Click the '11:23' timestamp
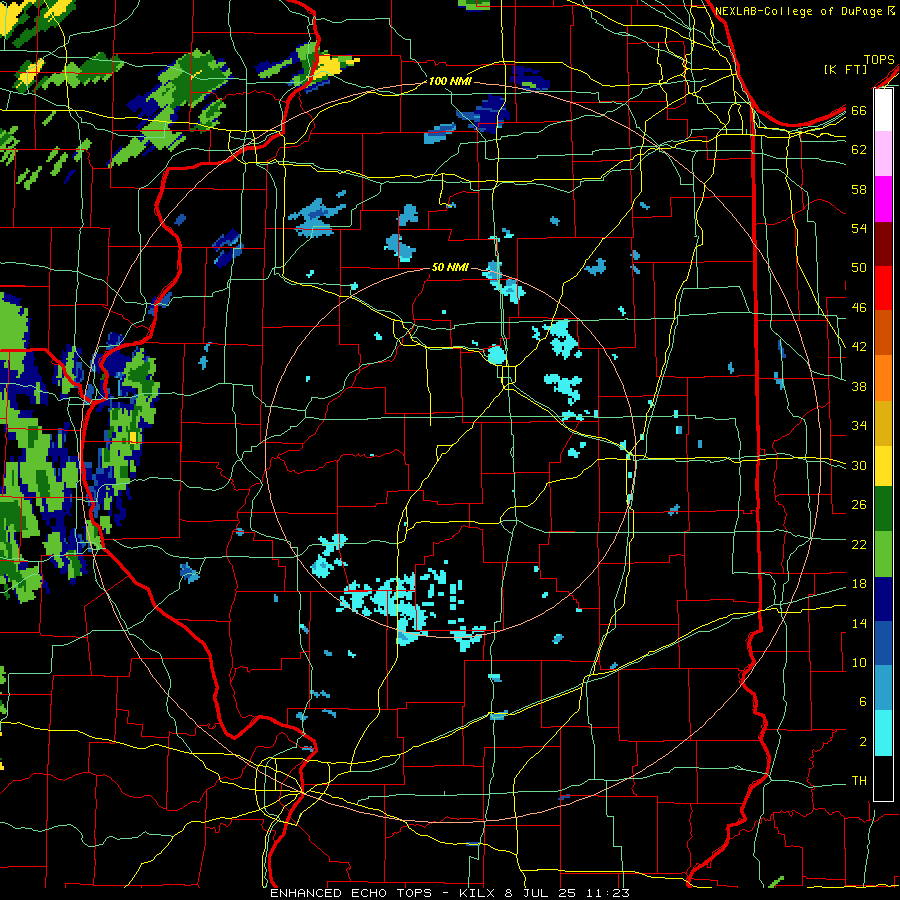This screenshot has height=900, width=900. (608, 893)
